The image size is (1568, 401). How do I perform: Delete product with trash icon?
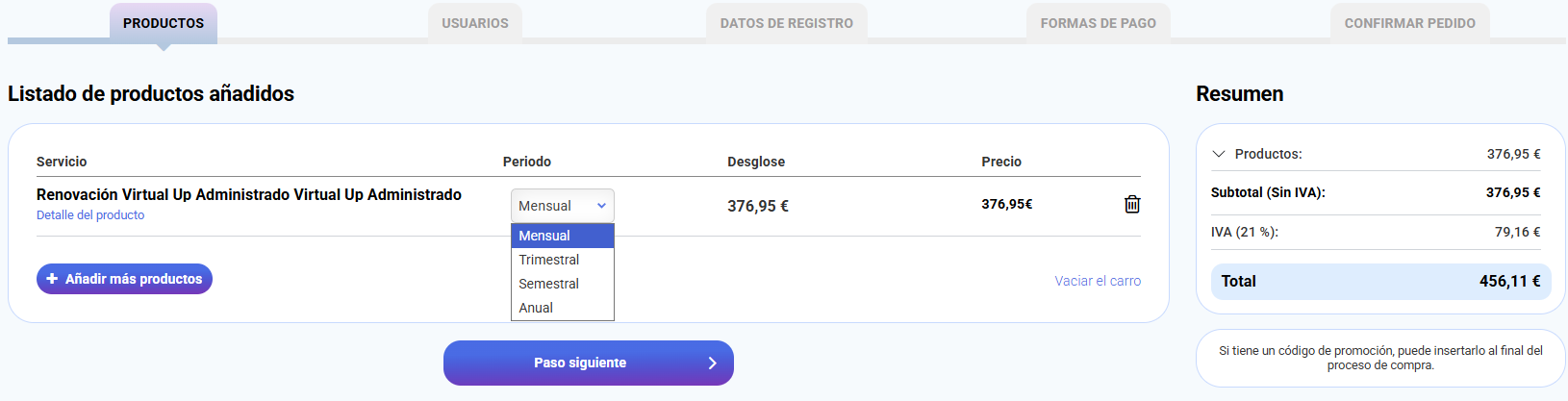[x=1132, y=204]
